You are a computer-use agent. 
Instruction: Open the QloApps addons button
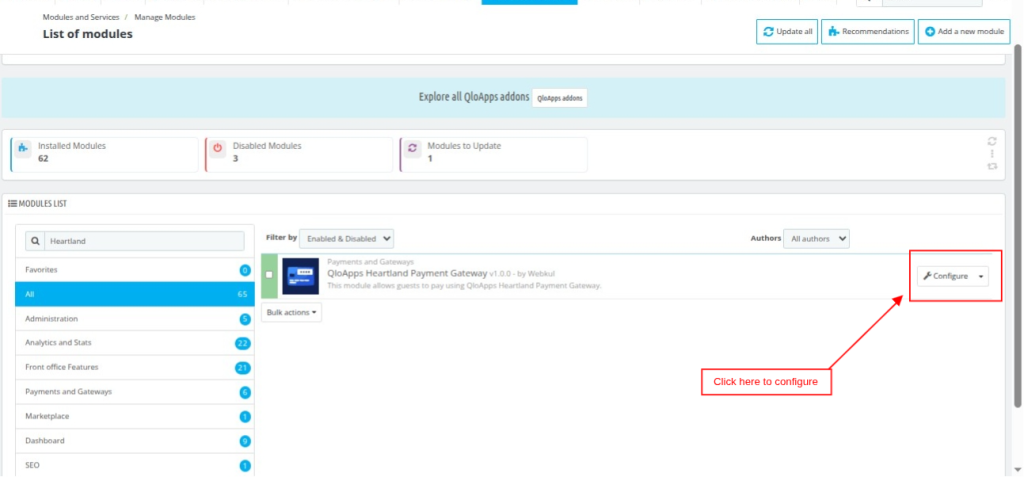[x=560, y=97]
